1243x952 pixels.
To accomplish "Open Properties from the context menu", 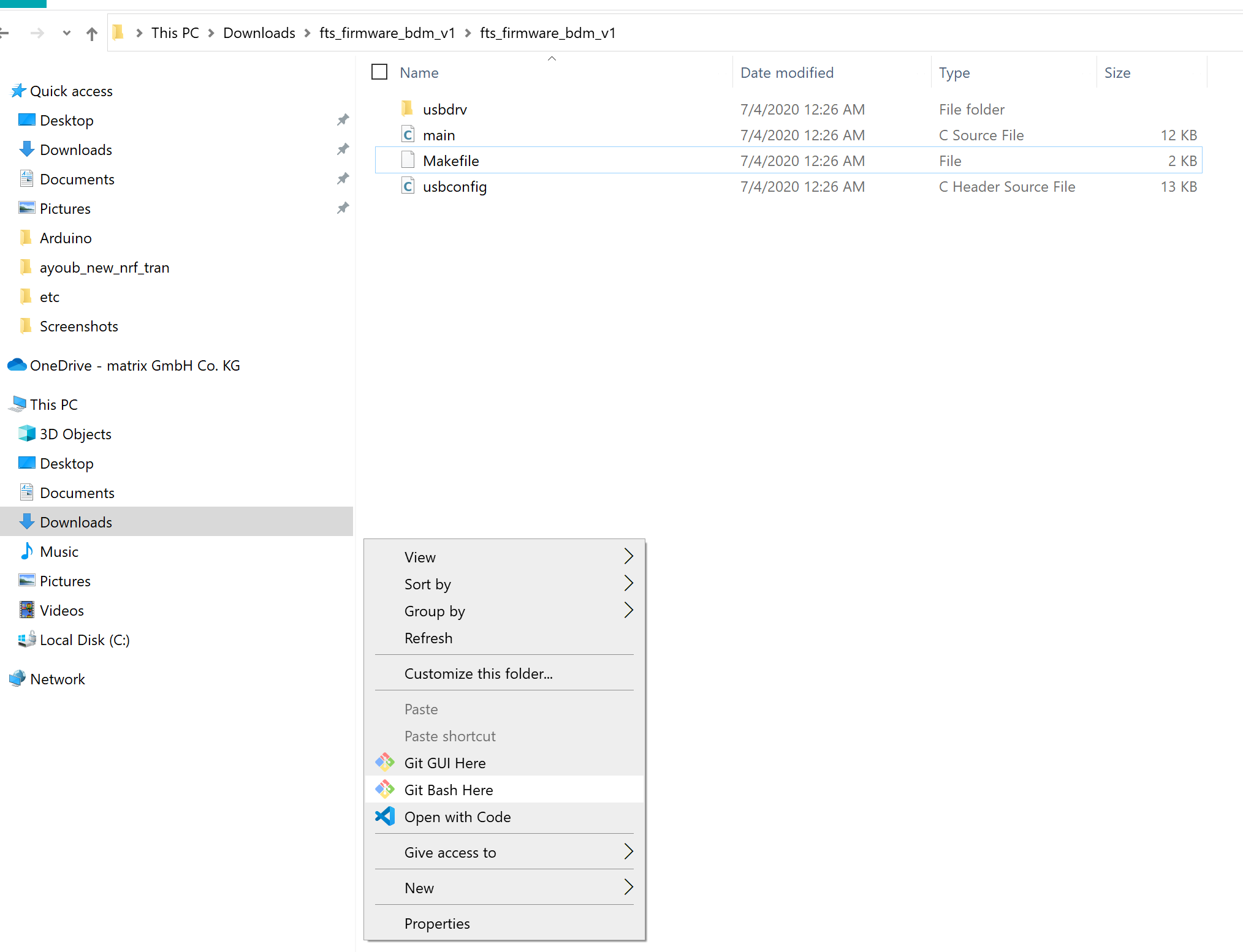I will click(x=437, y=923).
